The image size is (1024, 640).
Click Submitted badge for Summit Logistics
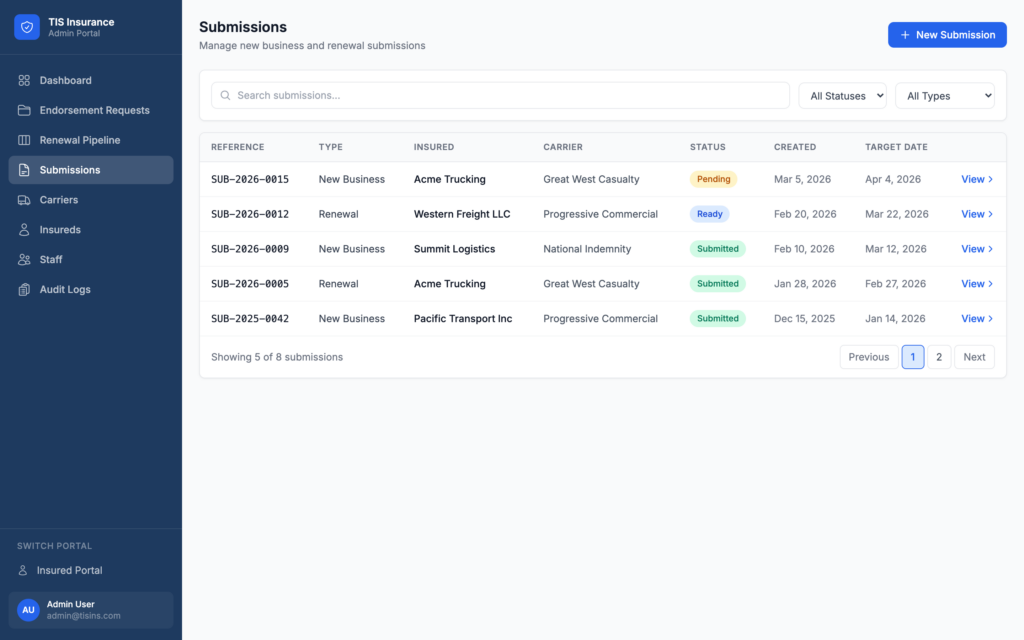click(x=718, y=249)
